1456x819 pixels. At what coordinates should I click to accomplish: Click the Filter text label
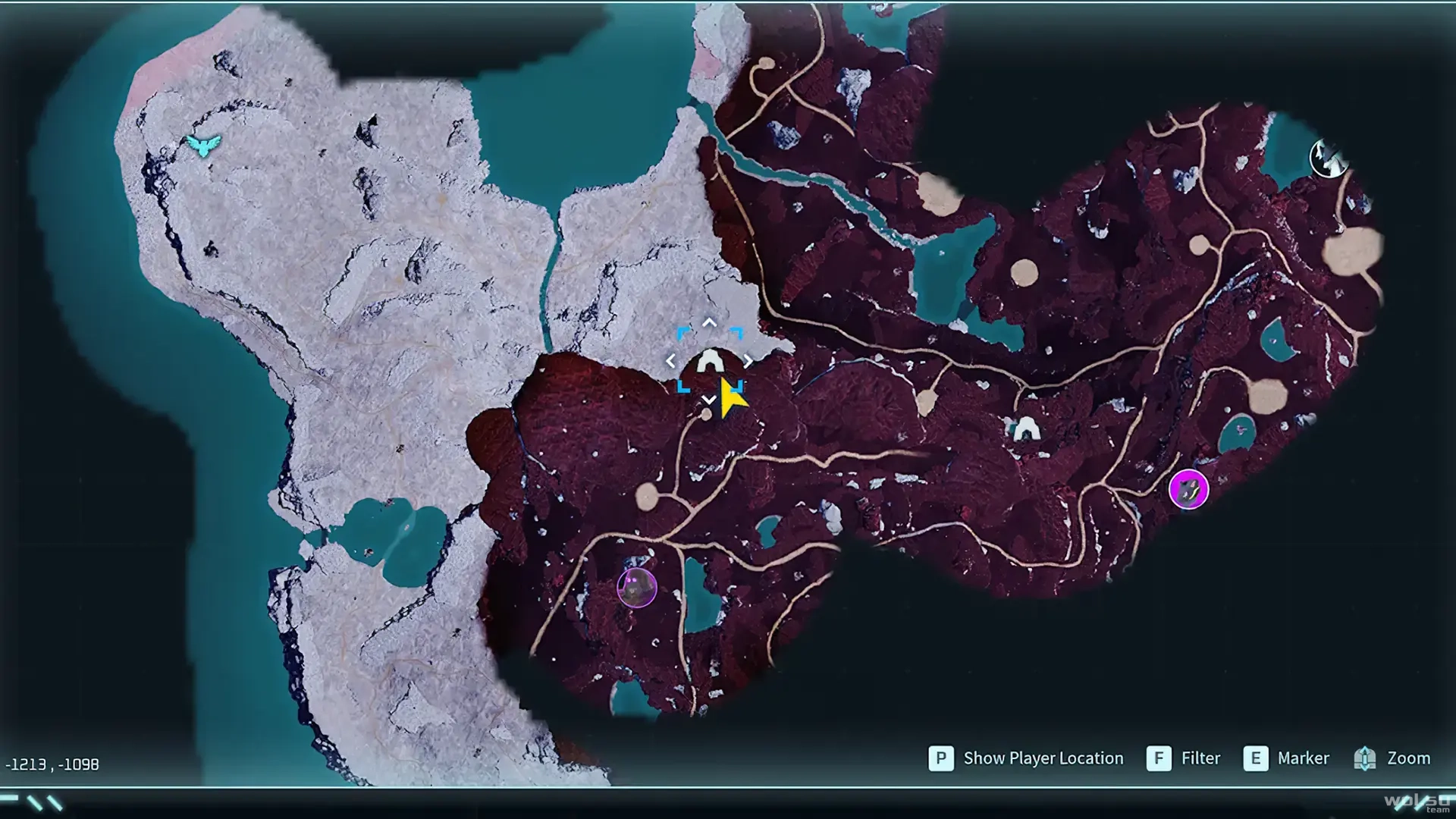tap(1200, 758)
